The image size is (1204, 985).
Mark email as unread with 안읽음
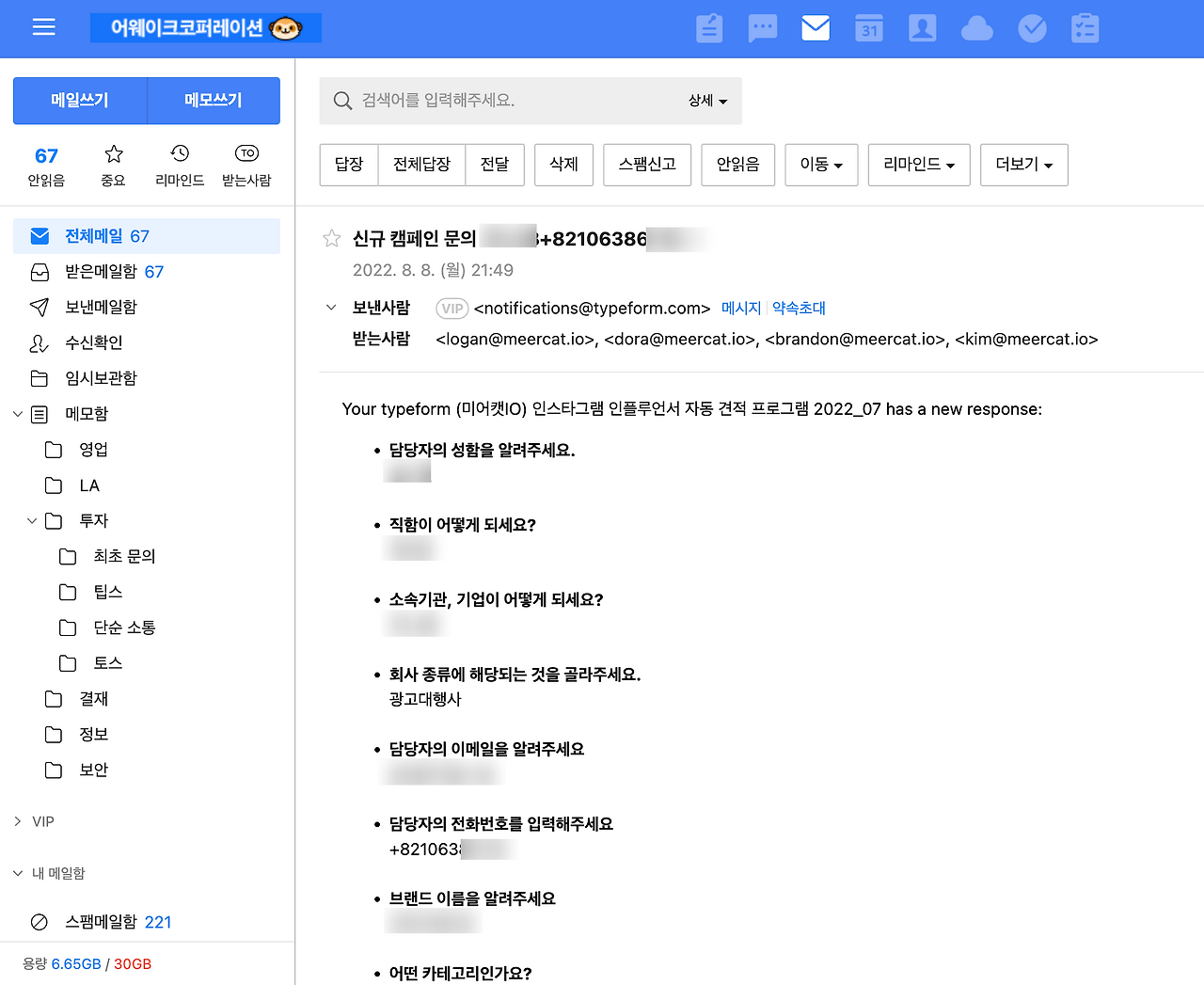pos(737,165)
